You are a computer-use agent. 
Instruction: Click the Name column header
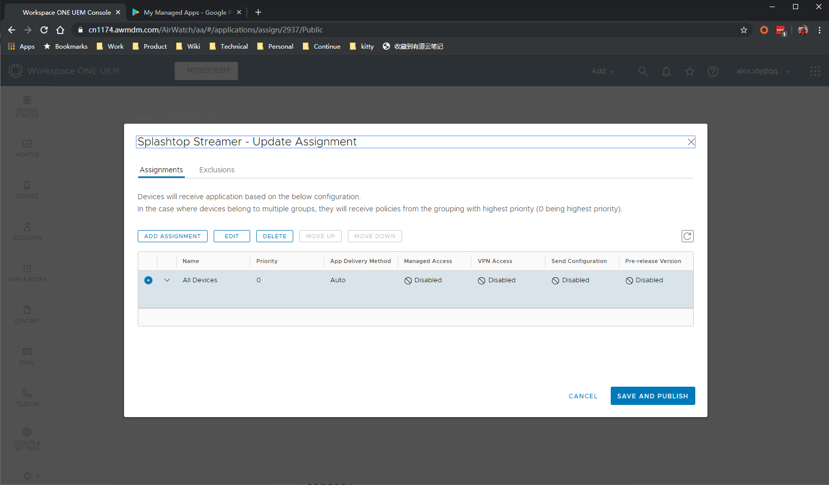pyautogui.click(x=191, y=261)
